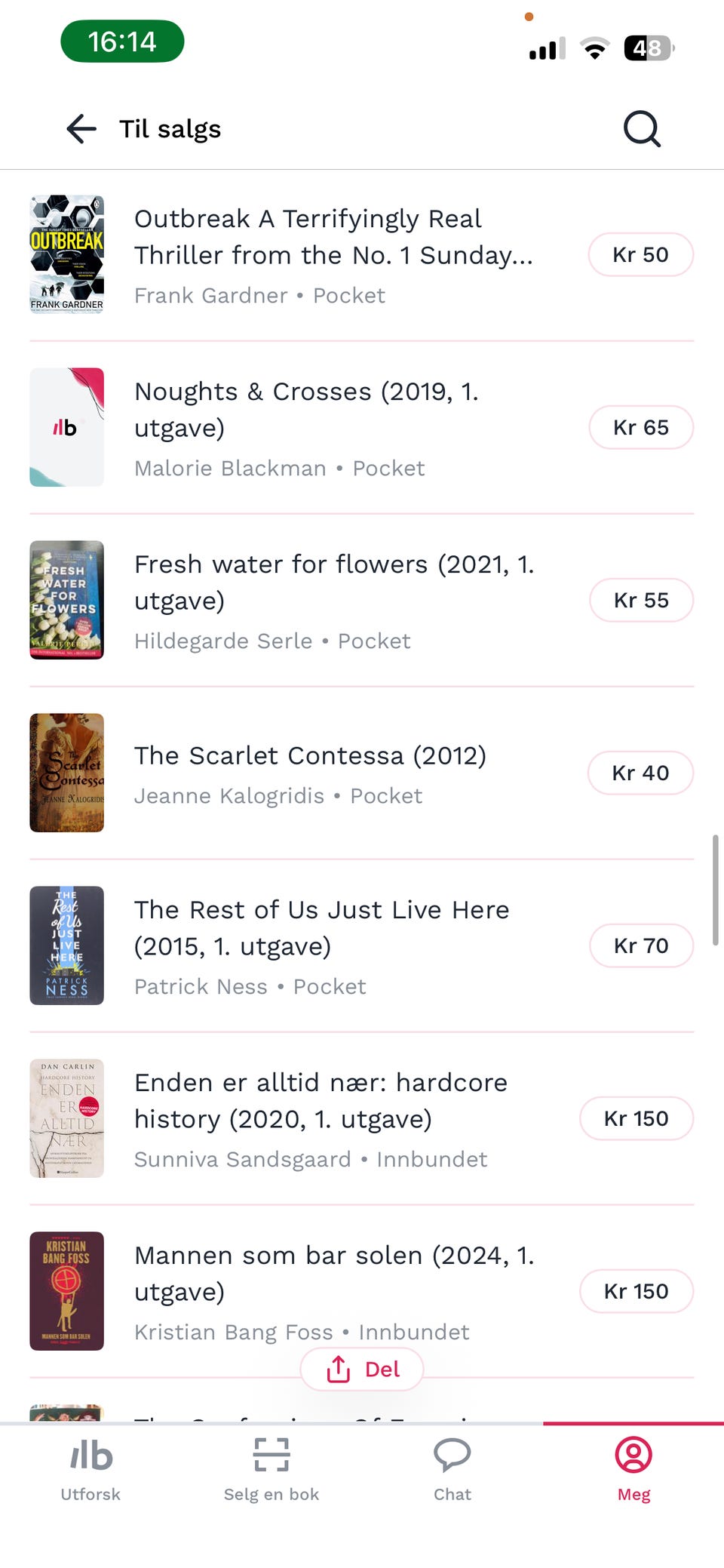Select the Kr 40 price button
Image resolution: width=724 pixels, height=1568 pixels.
[x=640, y=773]
